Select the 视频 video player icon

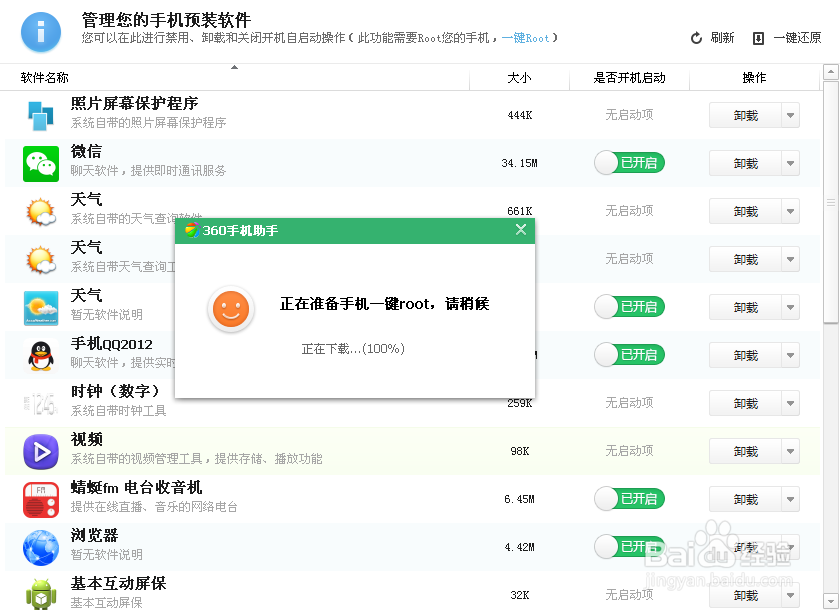(41, 451)
